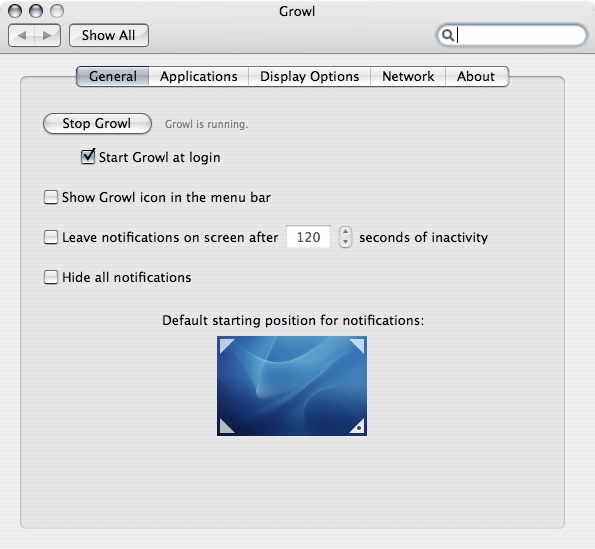
Task: Minimize the Growl preferences window
Action: click(x=36, y=11)
